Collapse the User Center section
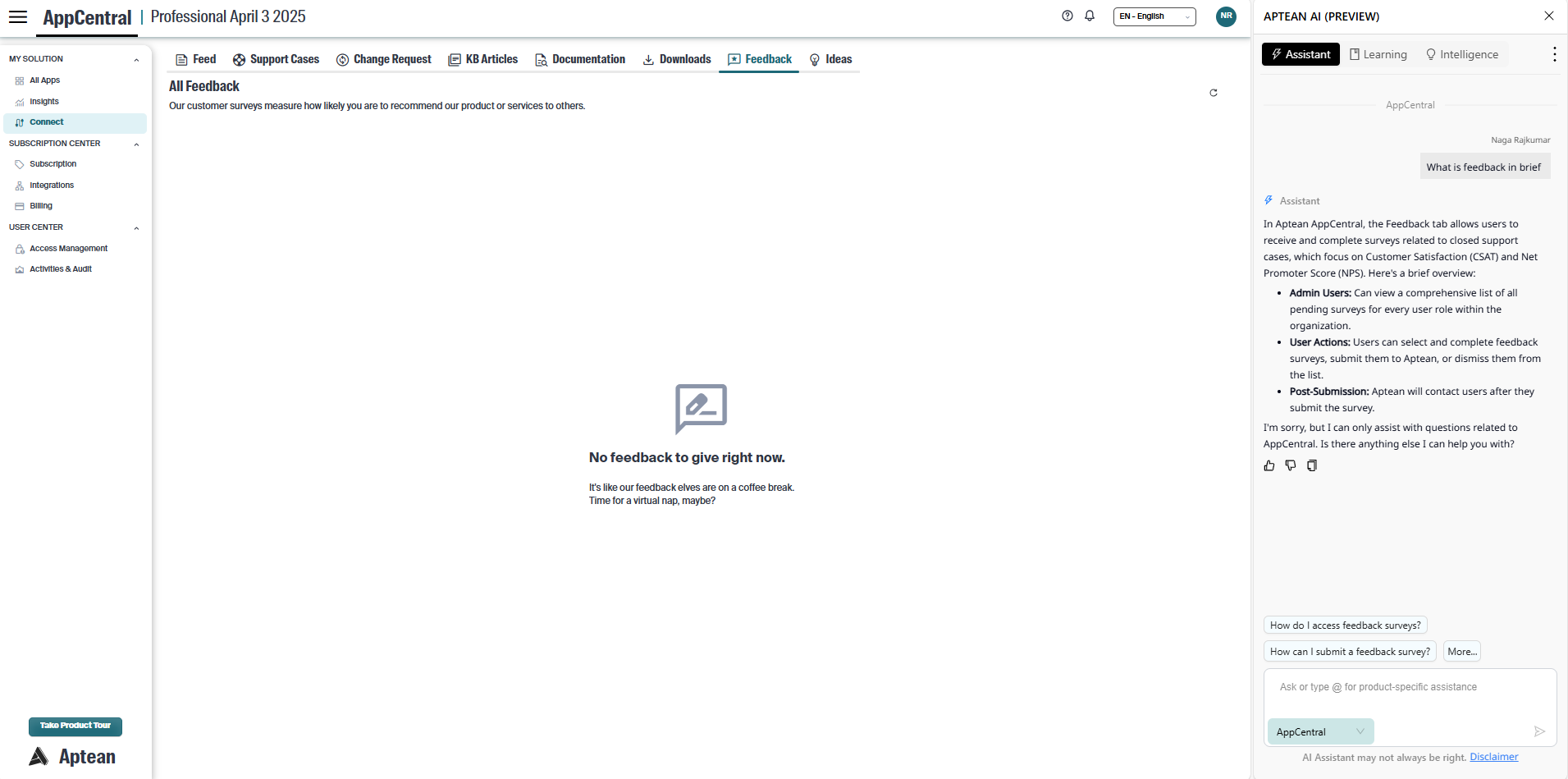Viewport: 1568px width, 779px height. coord(136,227)
